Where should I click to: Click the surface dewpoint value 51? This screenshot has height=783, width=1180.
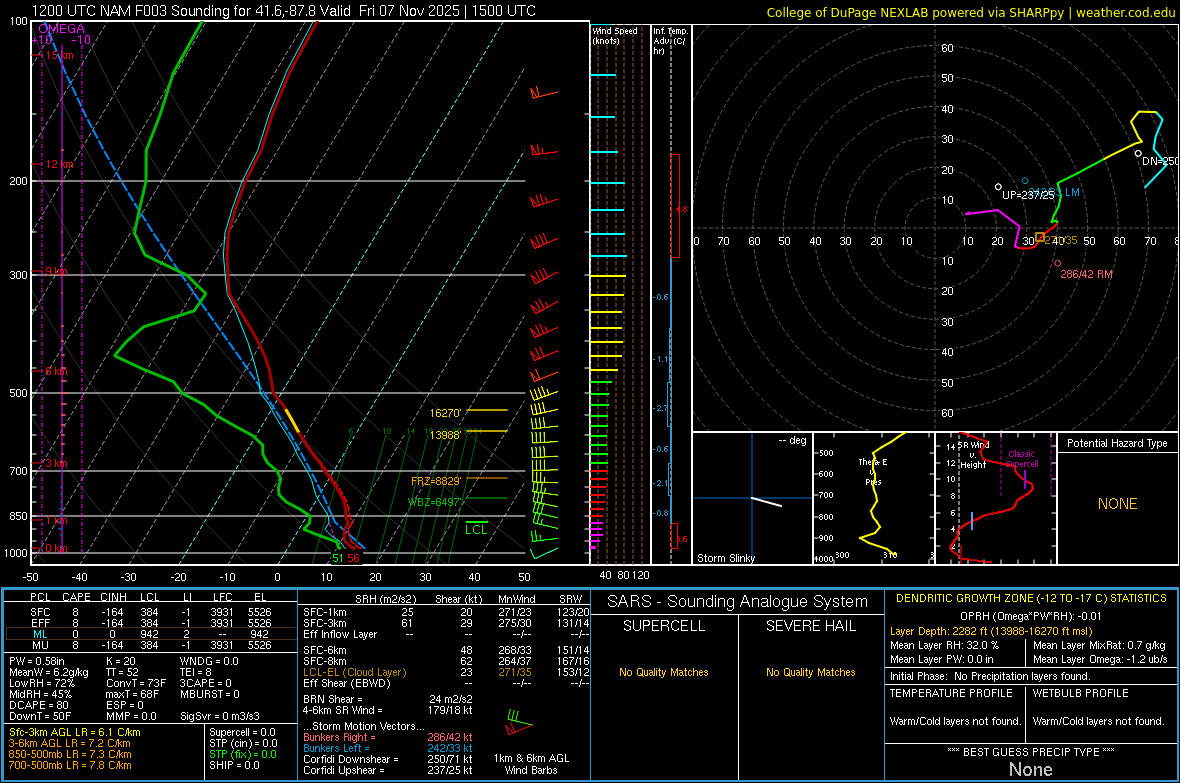click(338, 558)
